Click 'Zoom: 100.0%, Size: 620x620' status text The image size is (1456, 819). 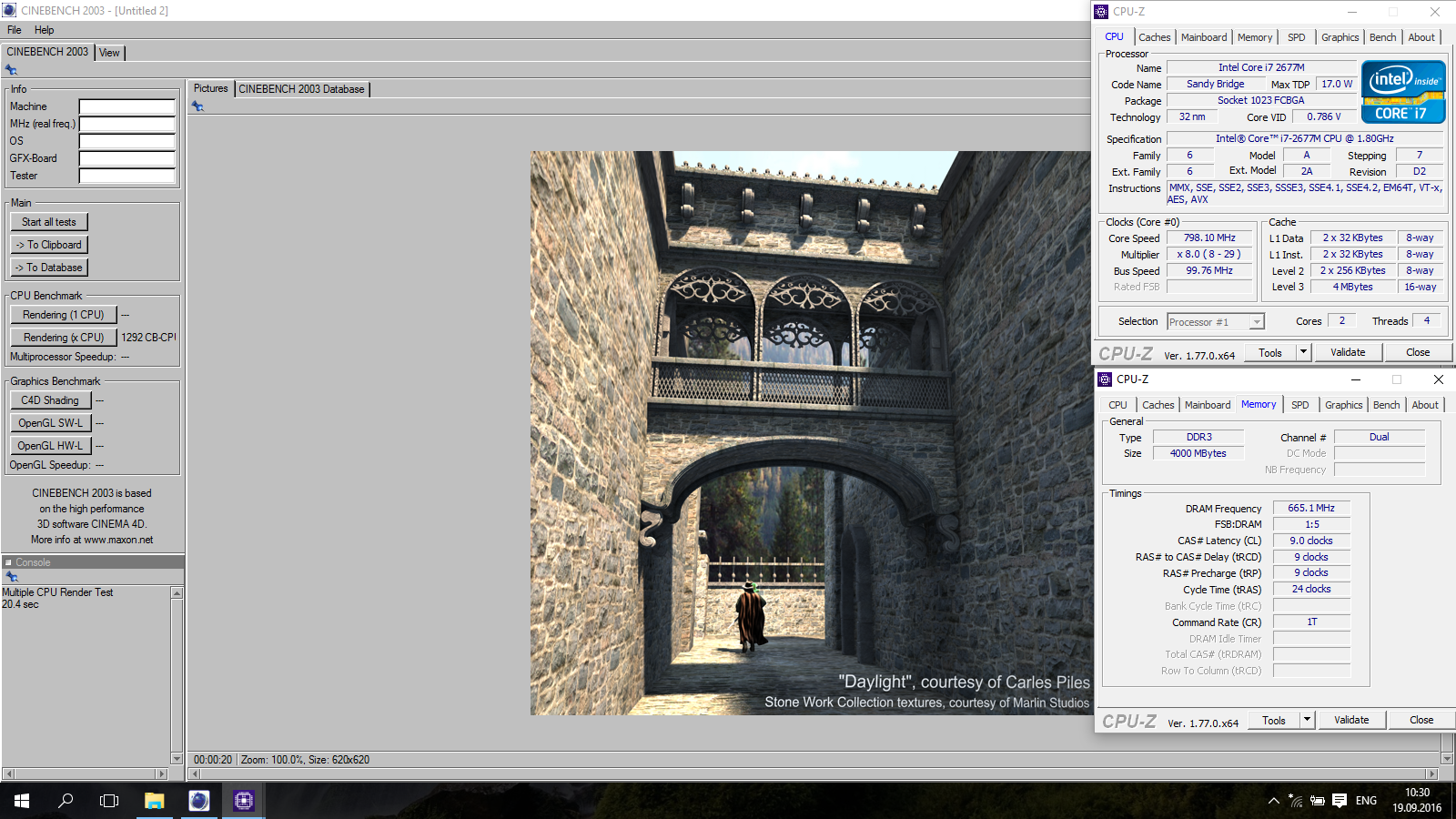[x=305, y=760]
